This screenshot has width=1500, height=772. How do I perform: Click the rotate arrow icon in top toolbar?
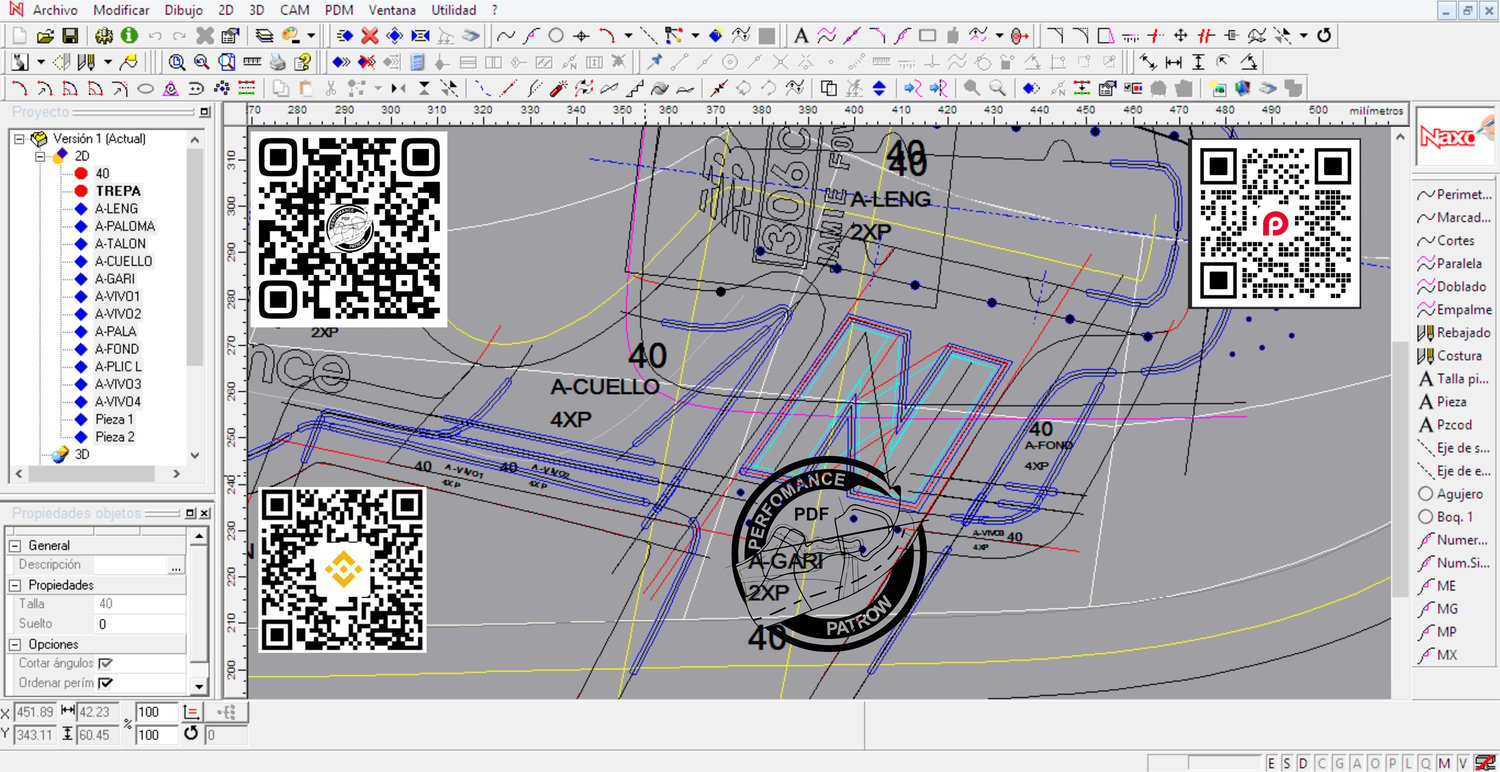click(x=1324, y=36)
